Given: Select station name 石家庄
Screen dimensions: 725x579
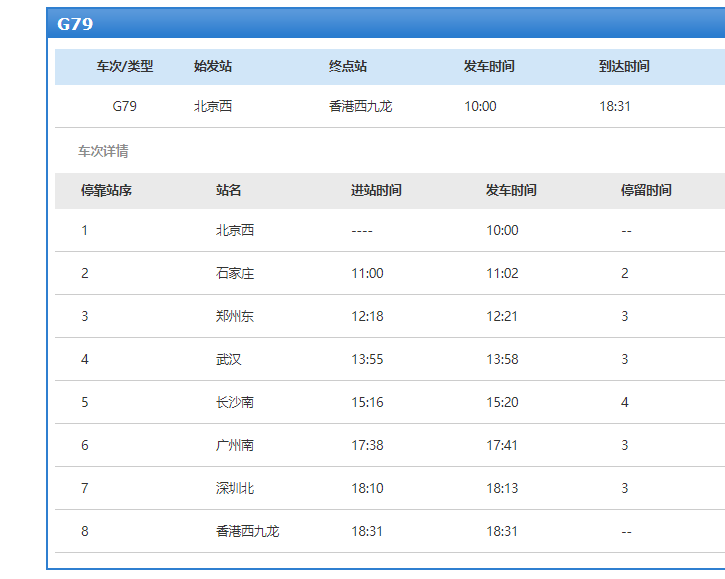Looking at the screenshot, I should (x=235, y=273).
